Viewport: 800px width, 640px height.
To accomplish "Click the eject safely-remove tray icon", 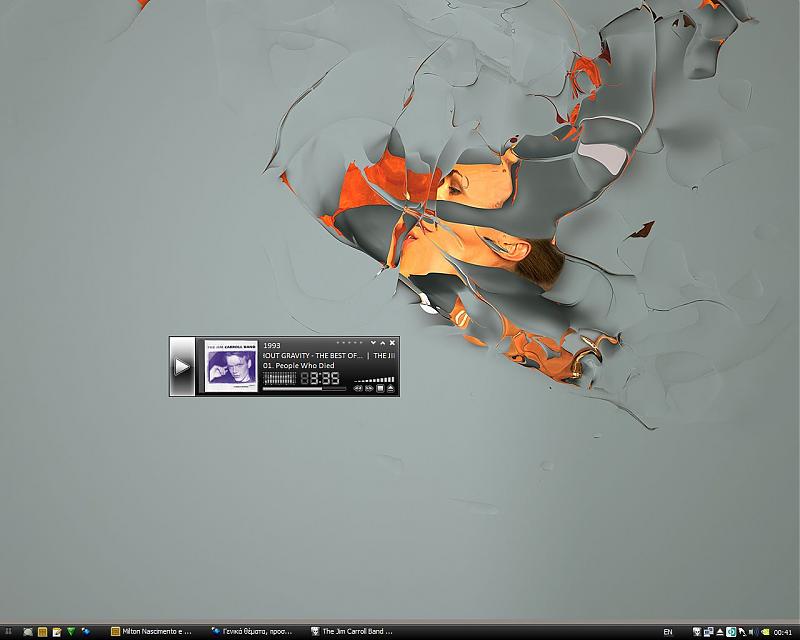I will (720, 632).
